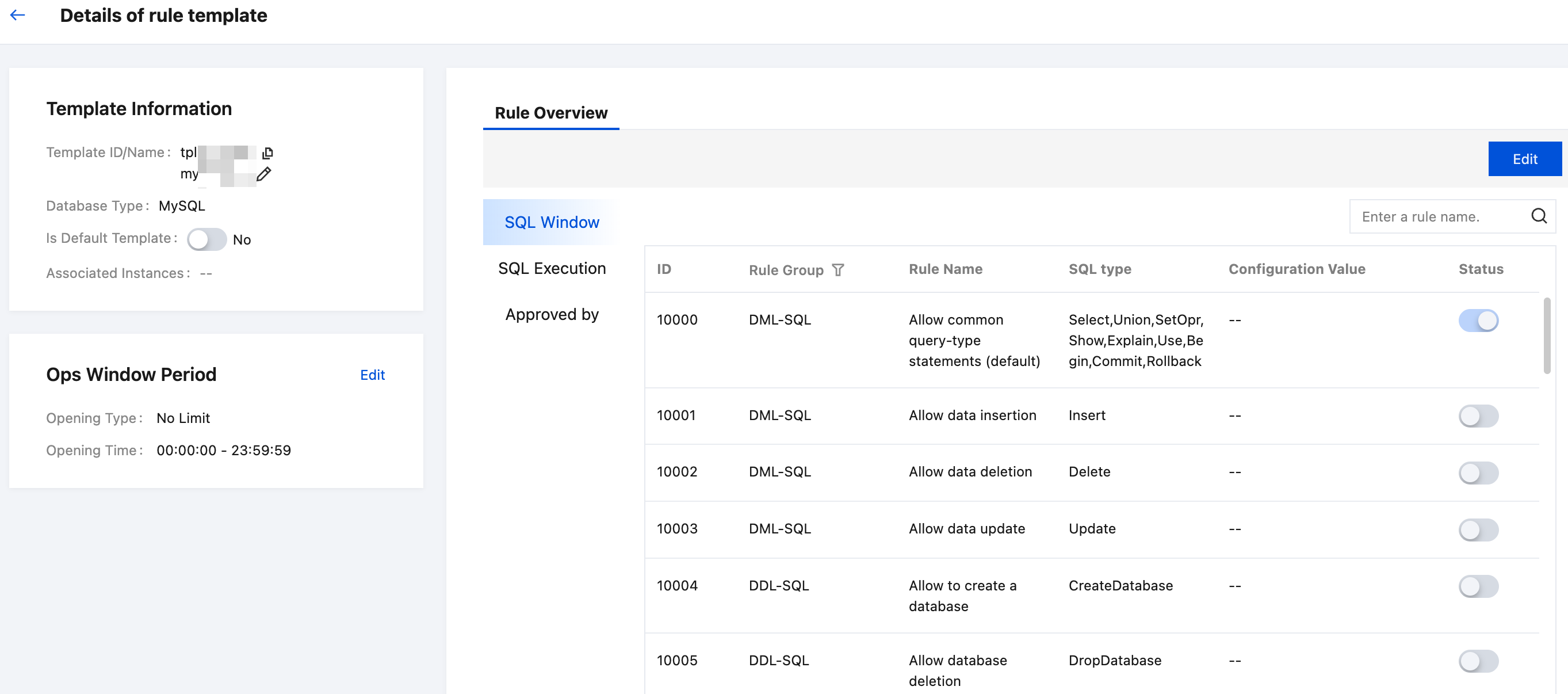
Task: Enable Allow database deletion rule switch
Action: [1478, 661]
